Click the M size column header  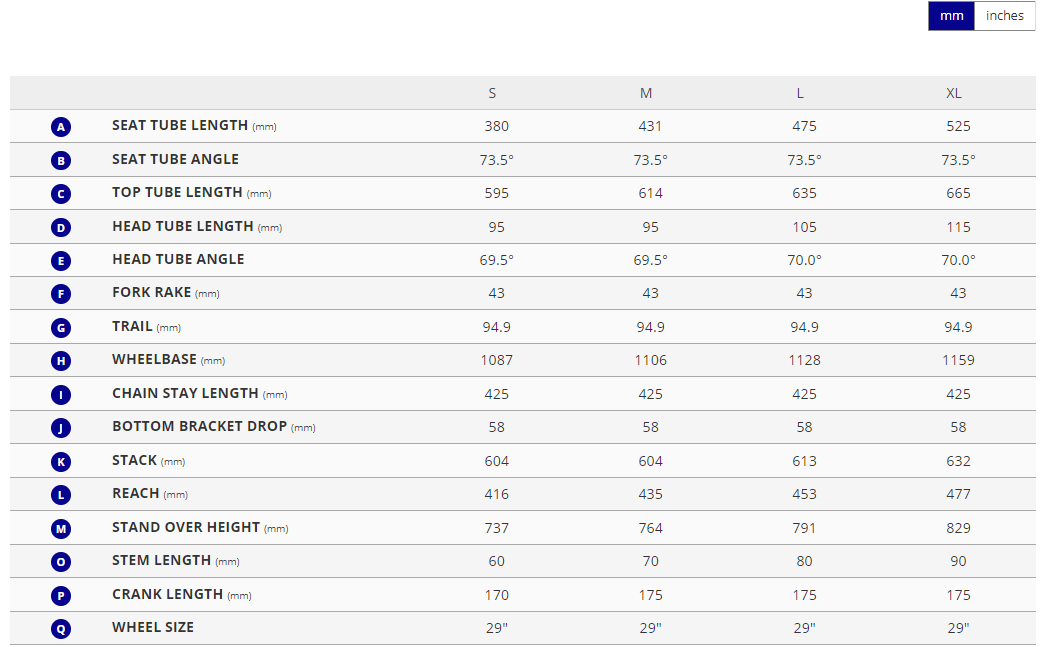(x=646, y=93)
